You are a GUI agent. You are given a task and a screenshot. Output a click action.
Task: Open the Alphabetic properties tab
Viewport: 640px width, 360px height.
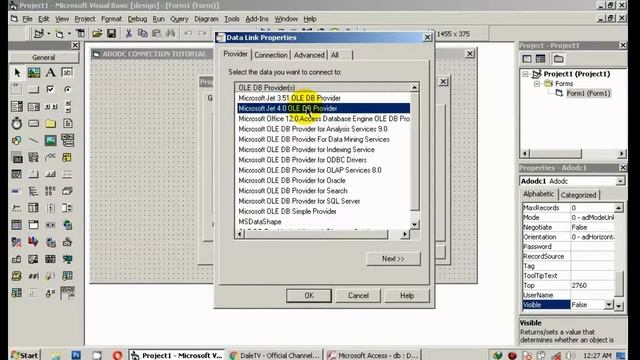point(538,194)
